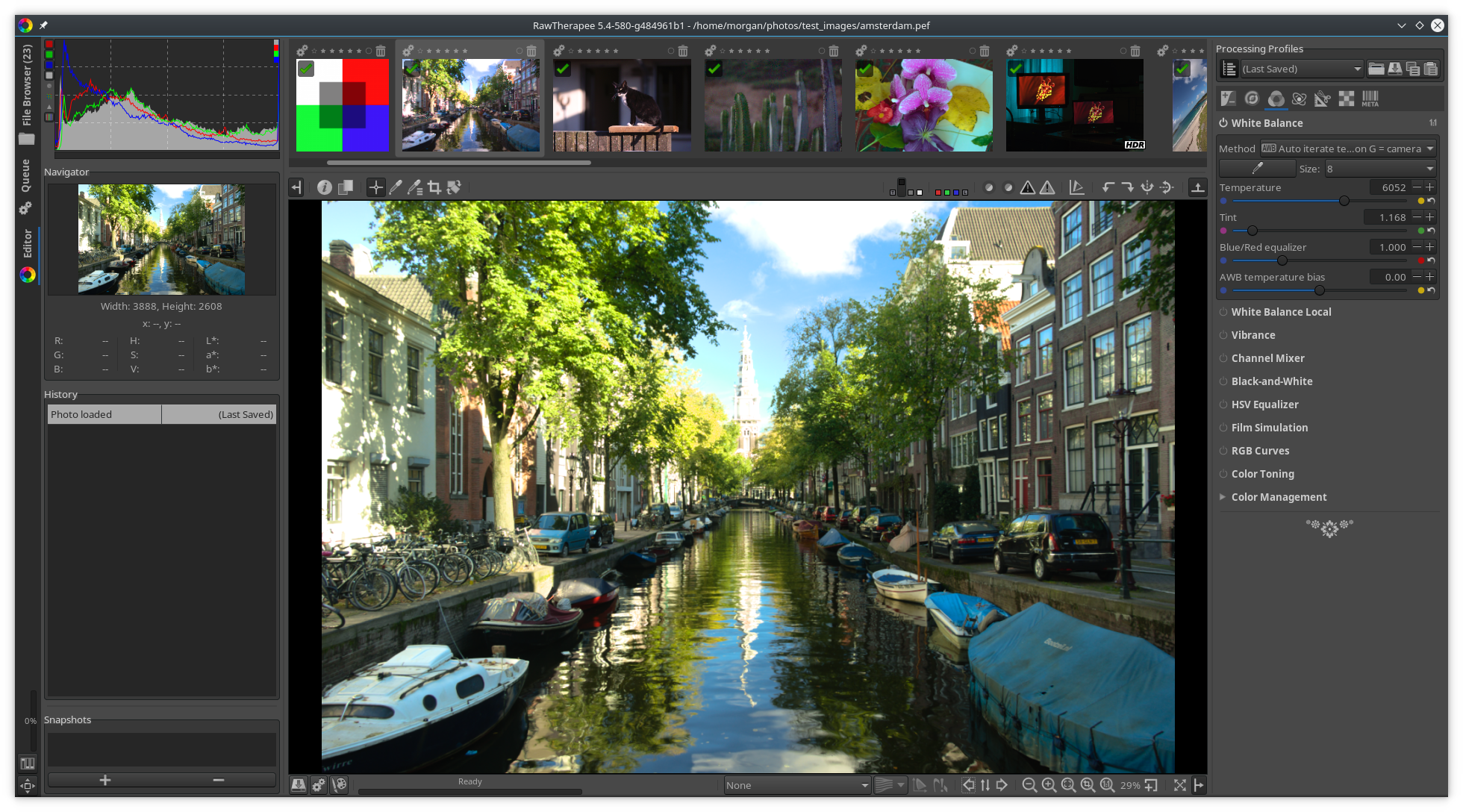Flip the image horizontally
Image resolution: width=1463 pixels, height=812 pixels.
pos(1147,188)
